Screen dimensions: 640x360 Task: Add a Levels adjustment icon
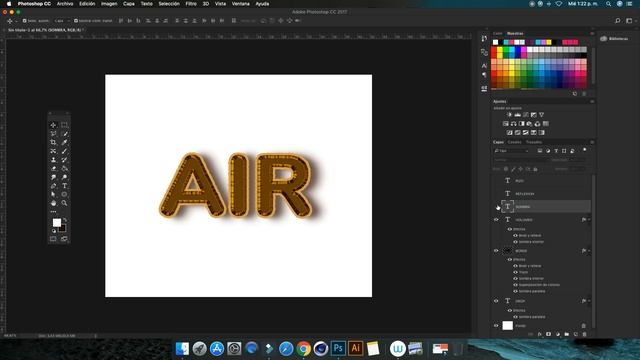tap(517, 115)
